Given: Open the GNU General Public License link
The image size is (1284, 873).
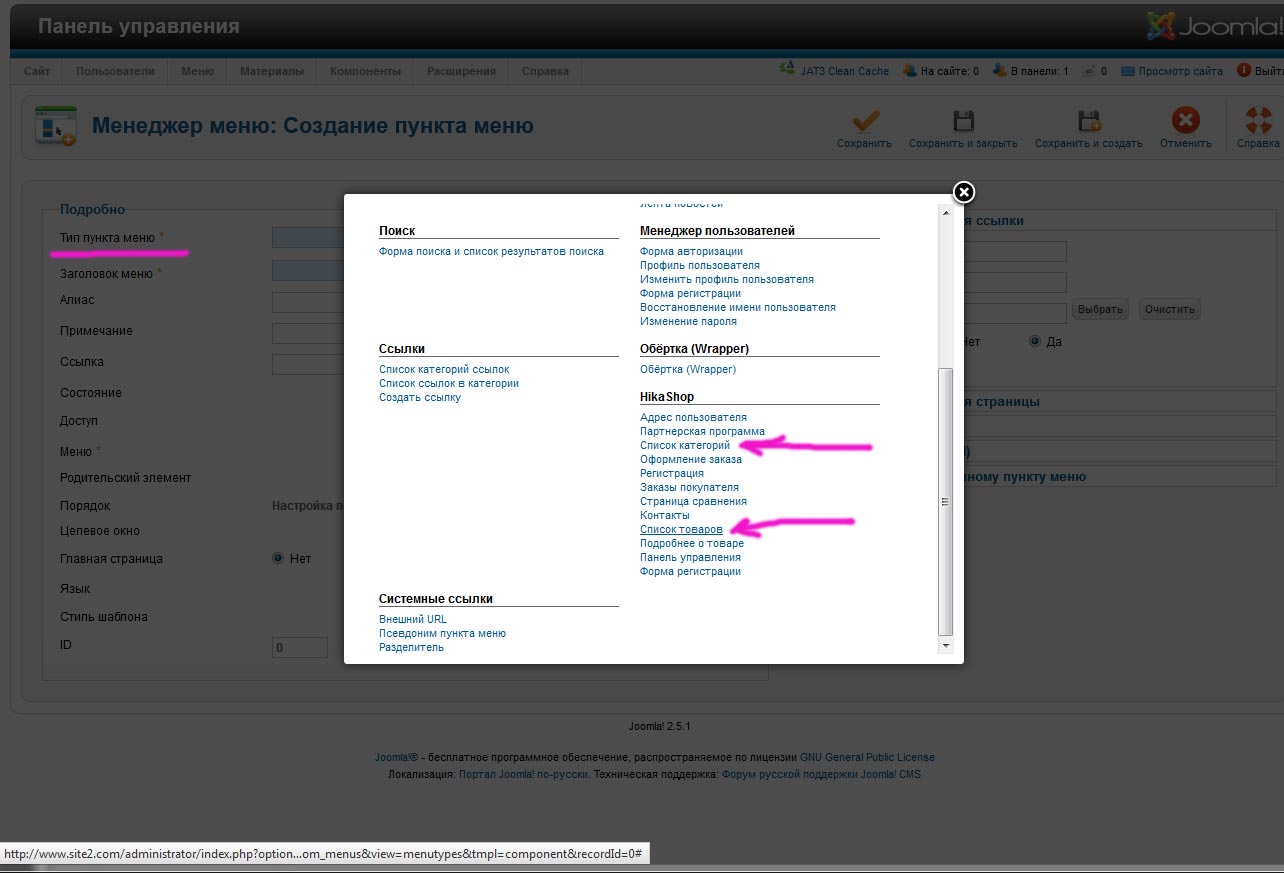Looking at the screenshot, I should pyautogui.click(x=867, y=757).
